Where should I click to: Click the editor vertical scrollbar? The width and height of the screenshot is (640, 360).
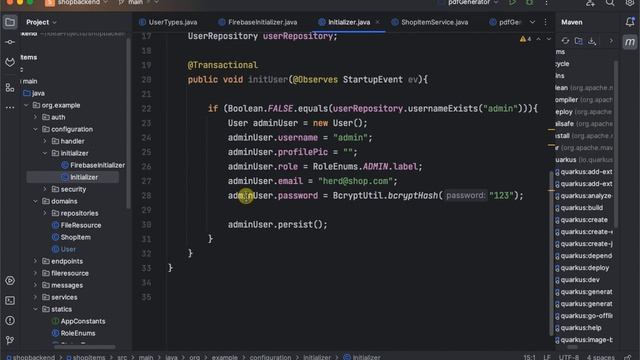[x=551, y=253]
